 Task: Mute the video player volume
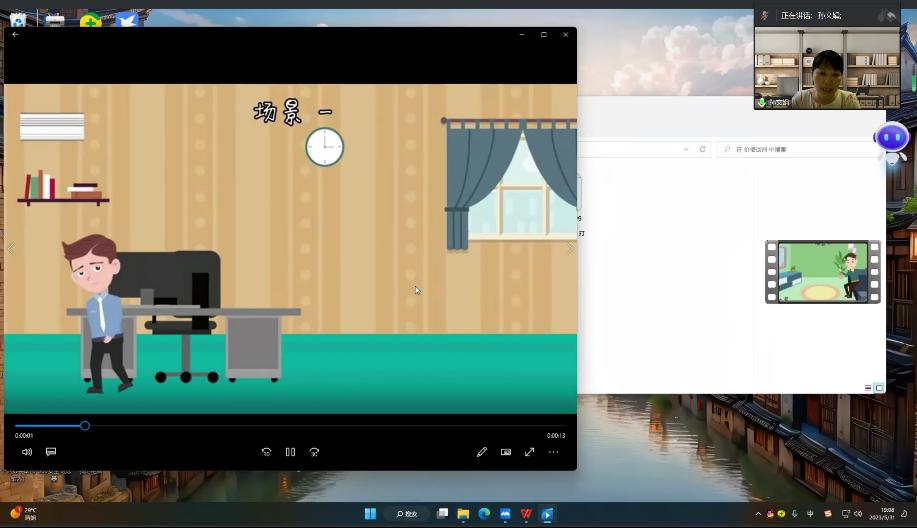click(27, 452)
